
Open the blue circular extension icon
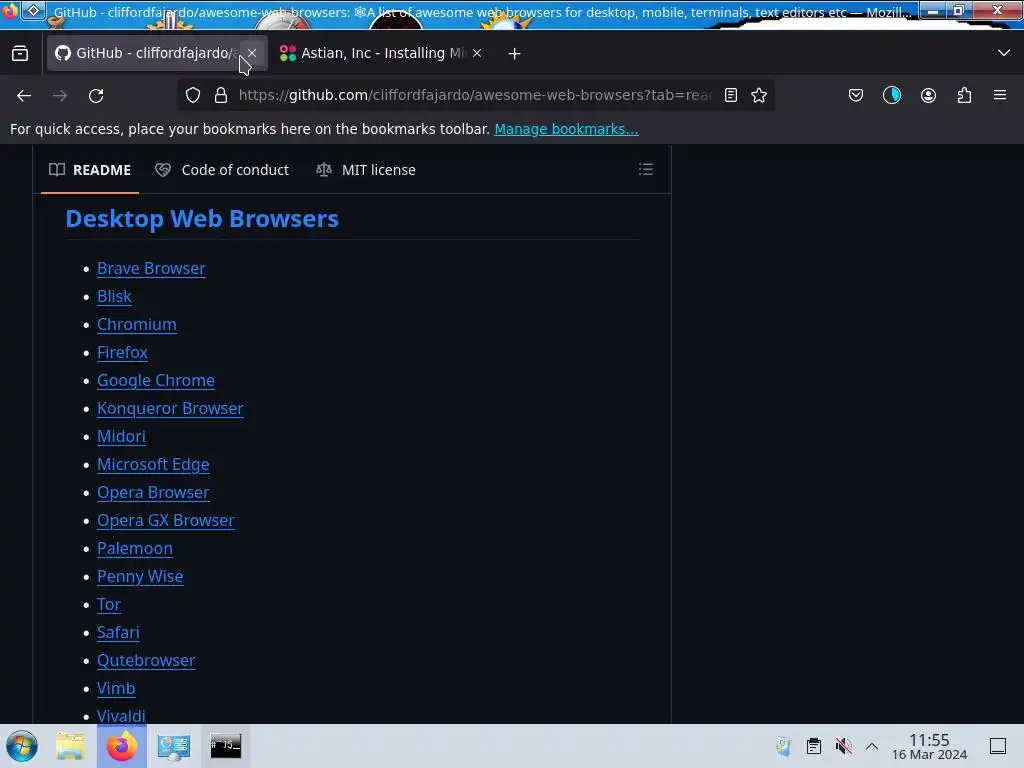[891, 95]
